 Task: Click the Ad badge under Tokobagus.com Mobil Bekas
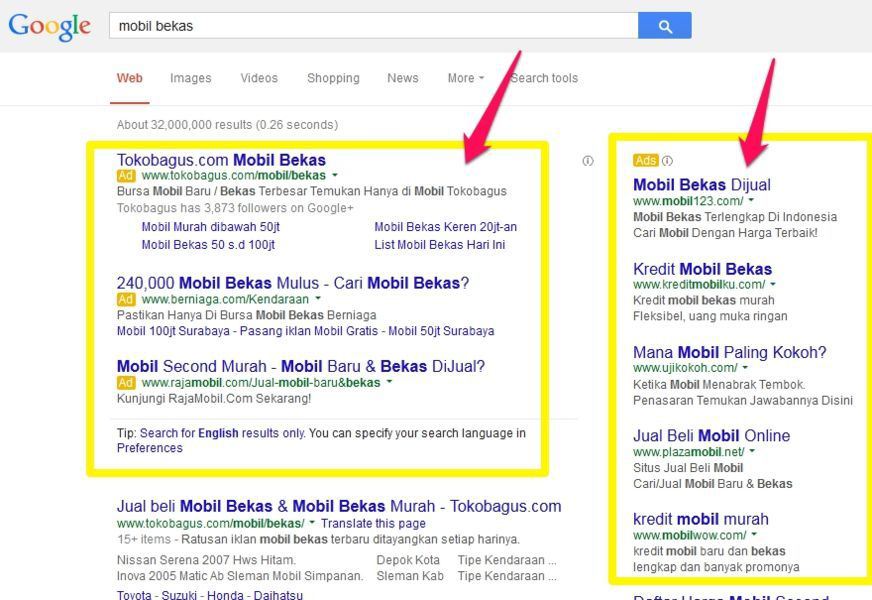[126, 176]
